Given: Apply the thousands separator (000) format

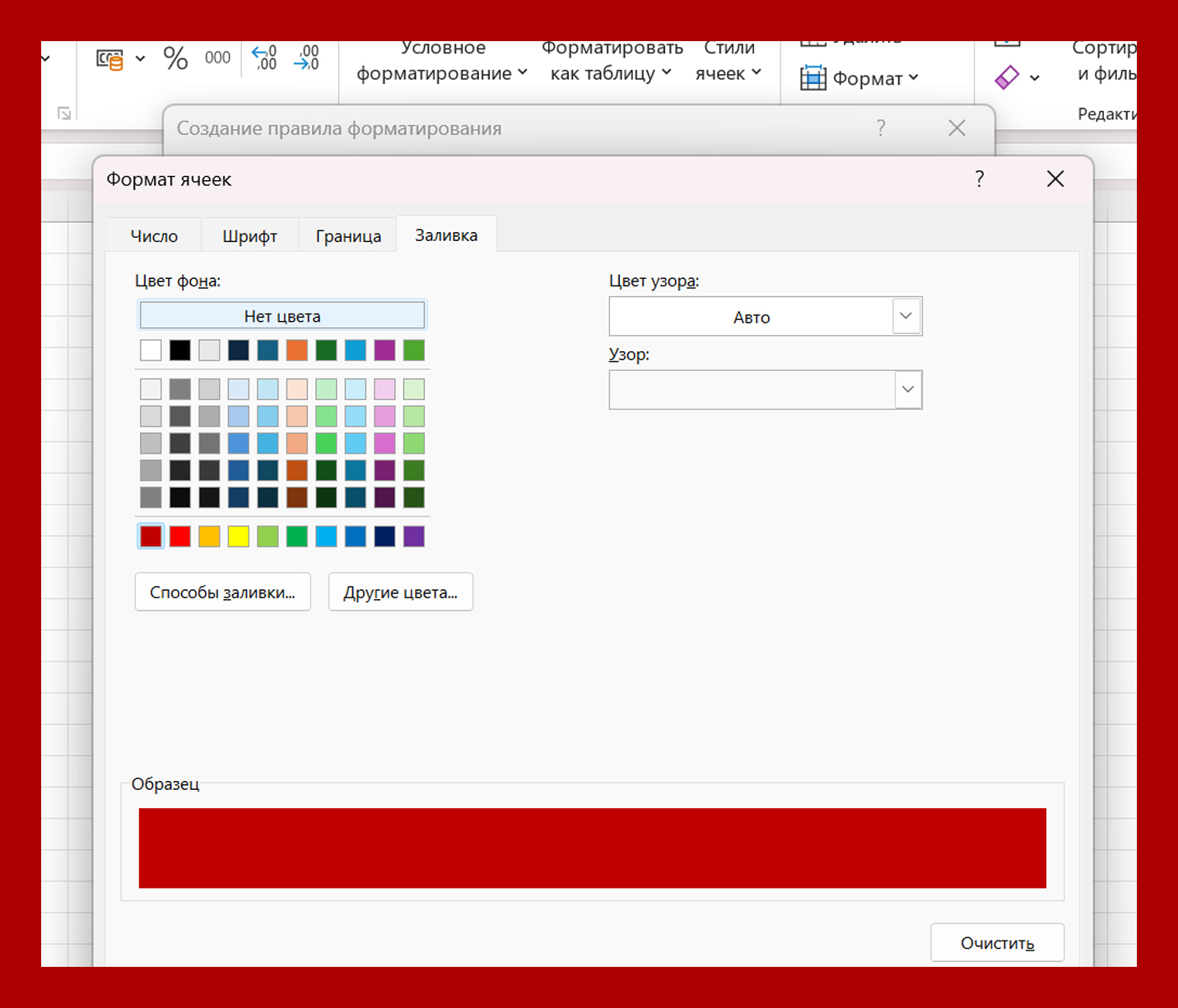Looking at the screenshot, I should 217,58.
